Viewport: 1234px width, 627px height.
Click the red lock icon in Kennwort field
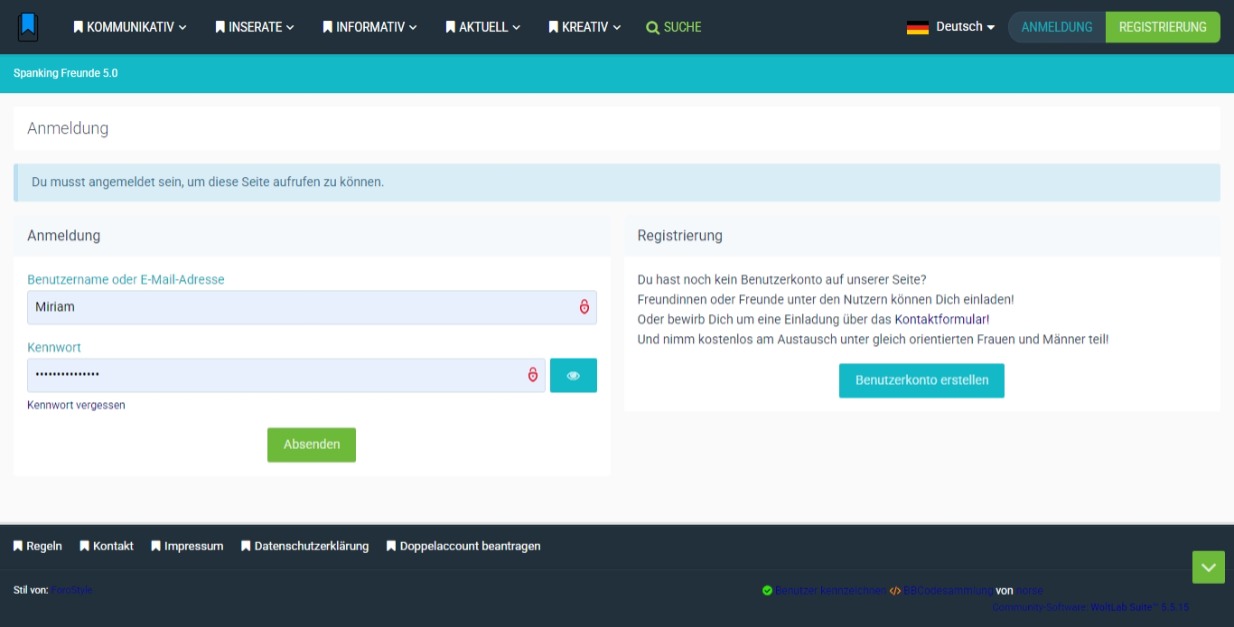tap(533, 375)
